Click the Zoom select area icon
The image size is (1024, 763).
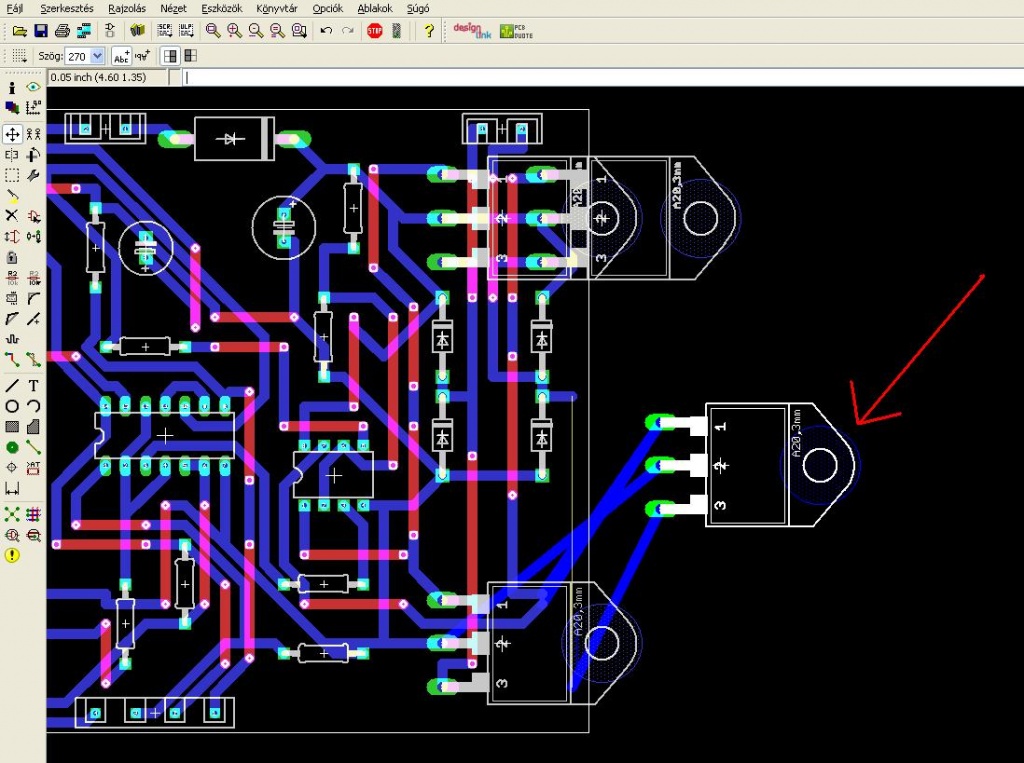point(299,31)
